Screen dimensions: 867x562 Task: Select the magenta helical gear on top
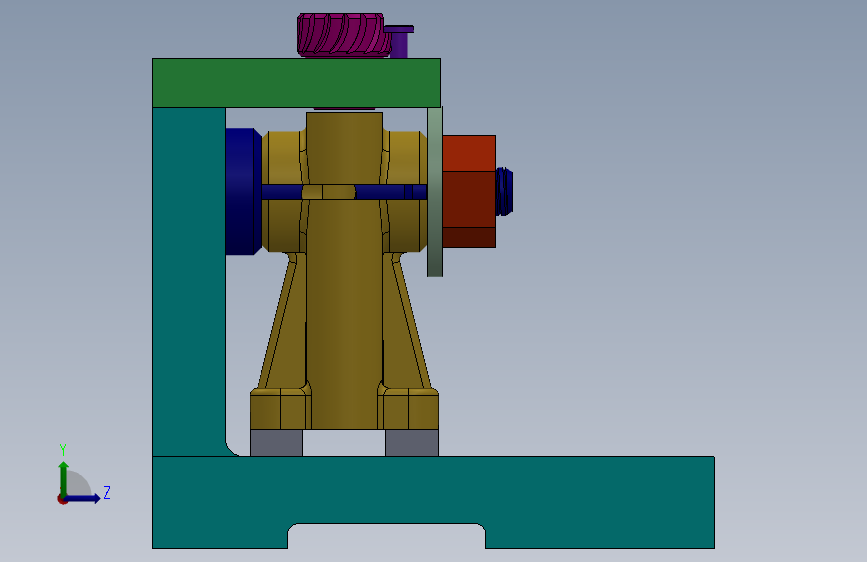click(343, 35)
